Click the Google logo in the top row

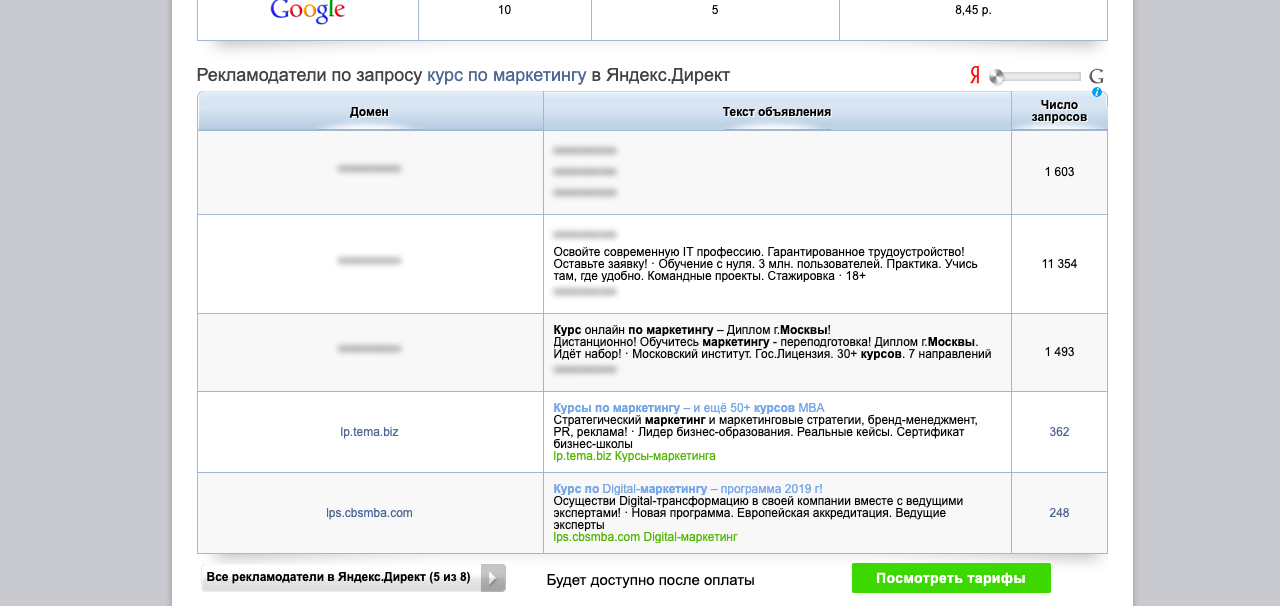click(308, 11)
